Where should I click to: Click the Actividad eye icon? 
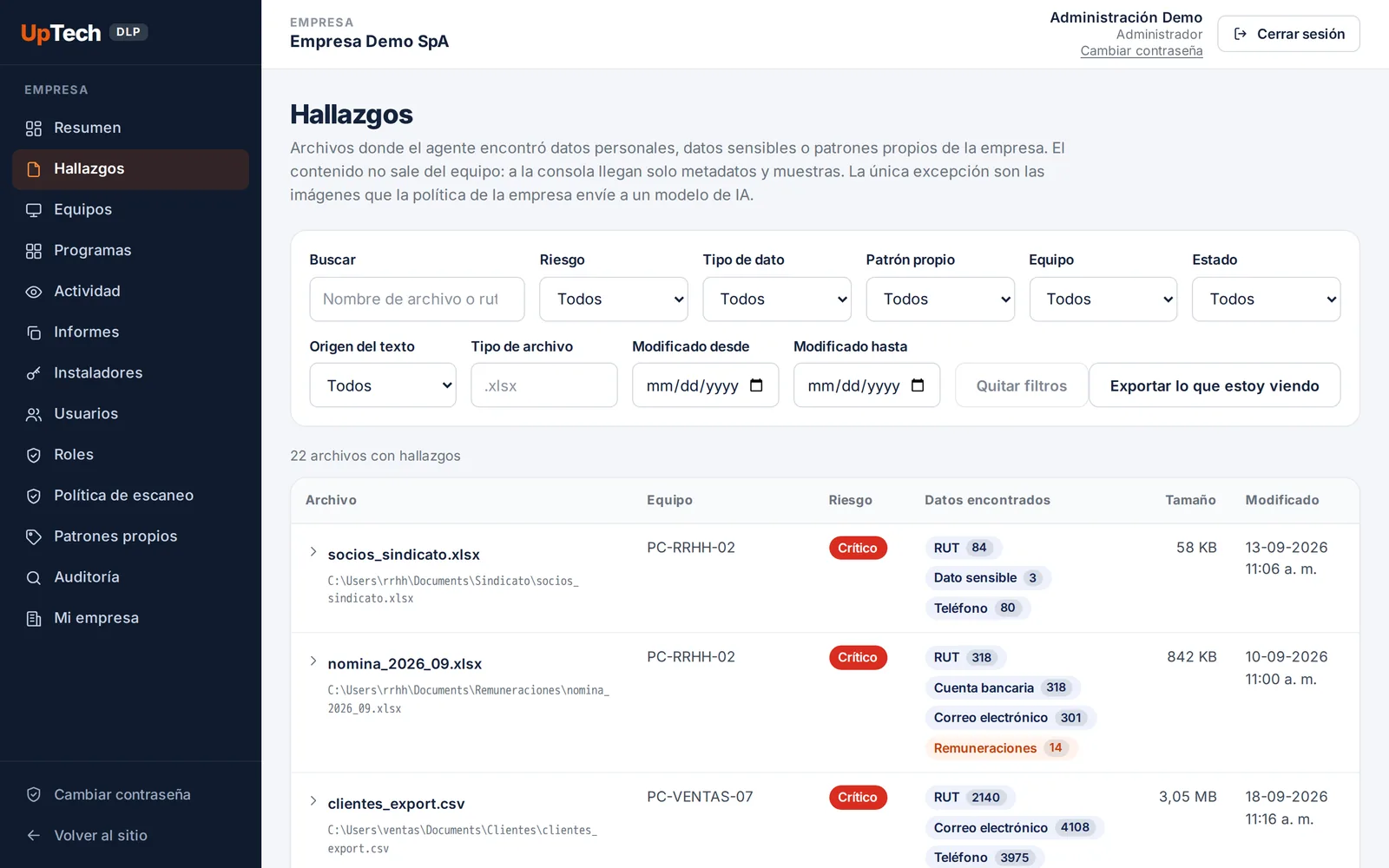pos(34,292)
